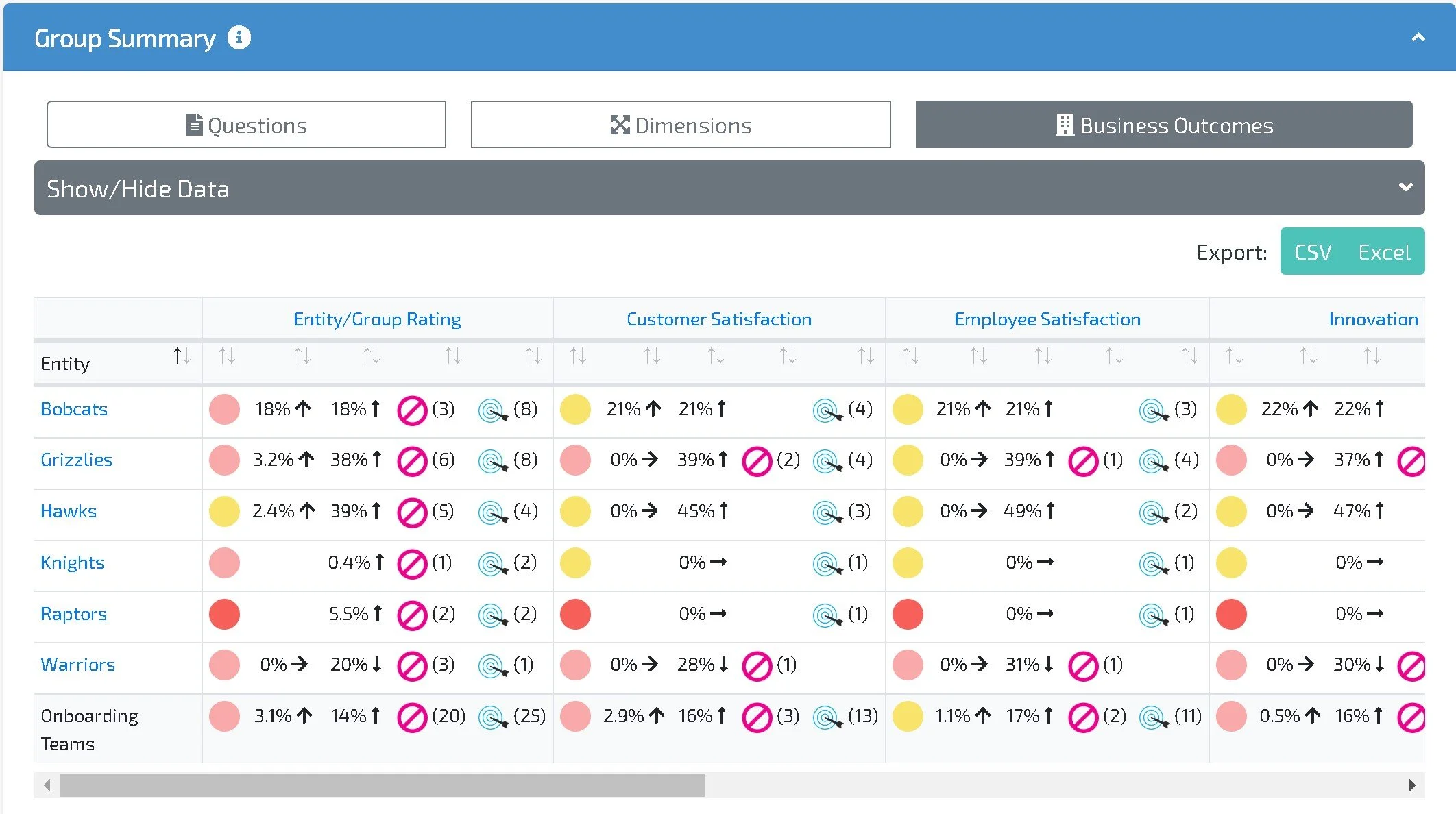
Task: Click the target icon beside (8) for Grizzlies
Action: (492, 460)
